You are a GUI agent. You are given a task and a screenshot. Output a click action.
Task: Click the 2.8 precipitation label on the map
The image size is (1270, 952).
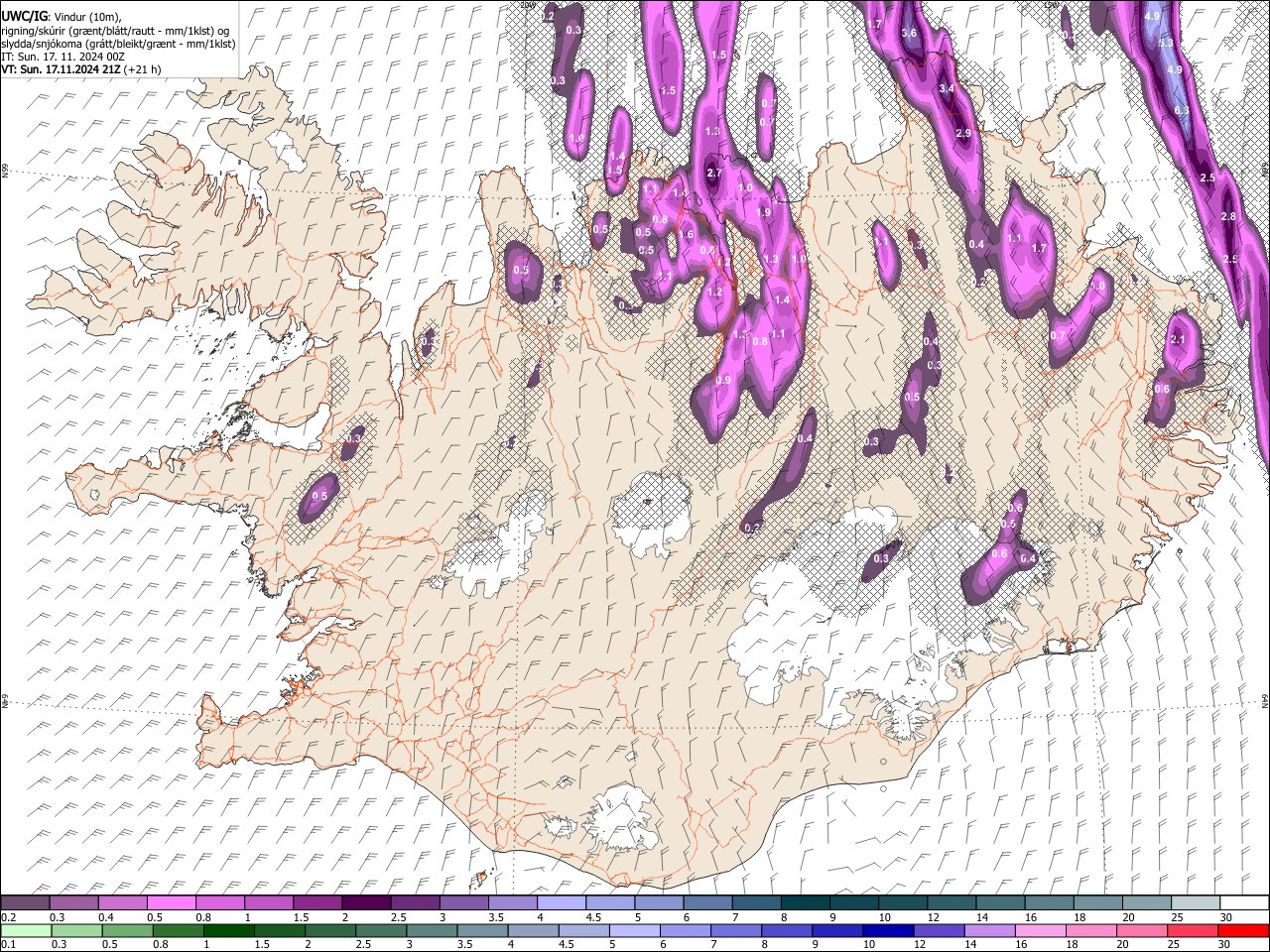(x=1228, y=216)
